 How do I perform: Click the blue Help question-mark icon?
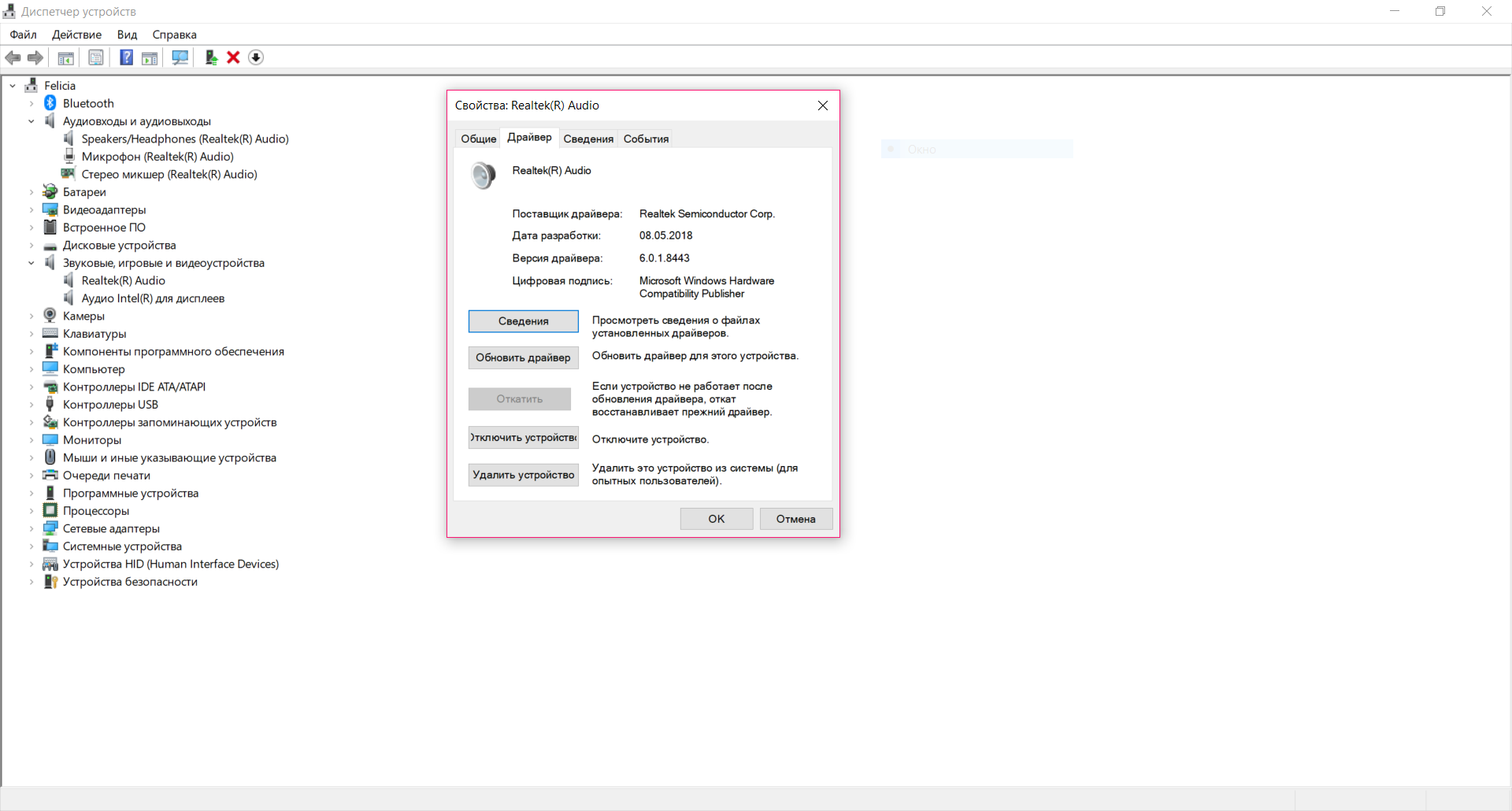(x=126, y=57)
